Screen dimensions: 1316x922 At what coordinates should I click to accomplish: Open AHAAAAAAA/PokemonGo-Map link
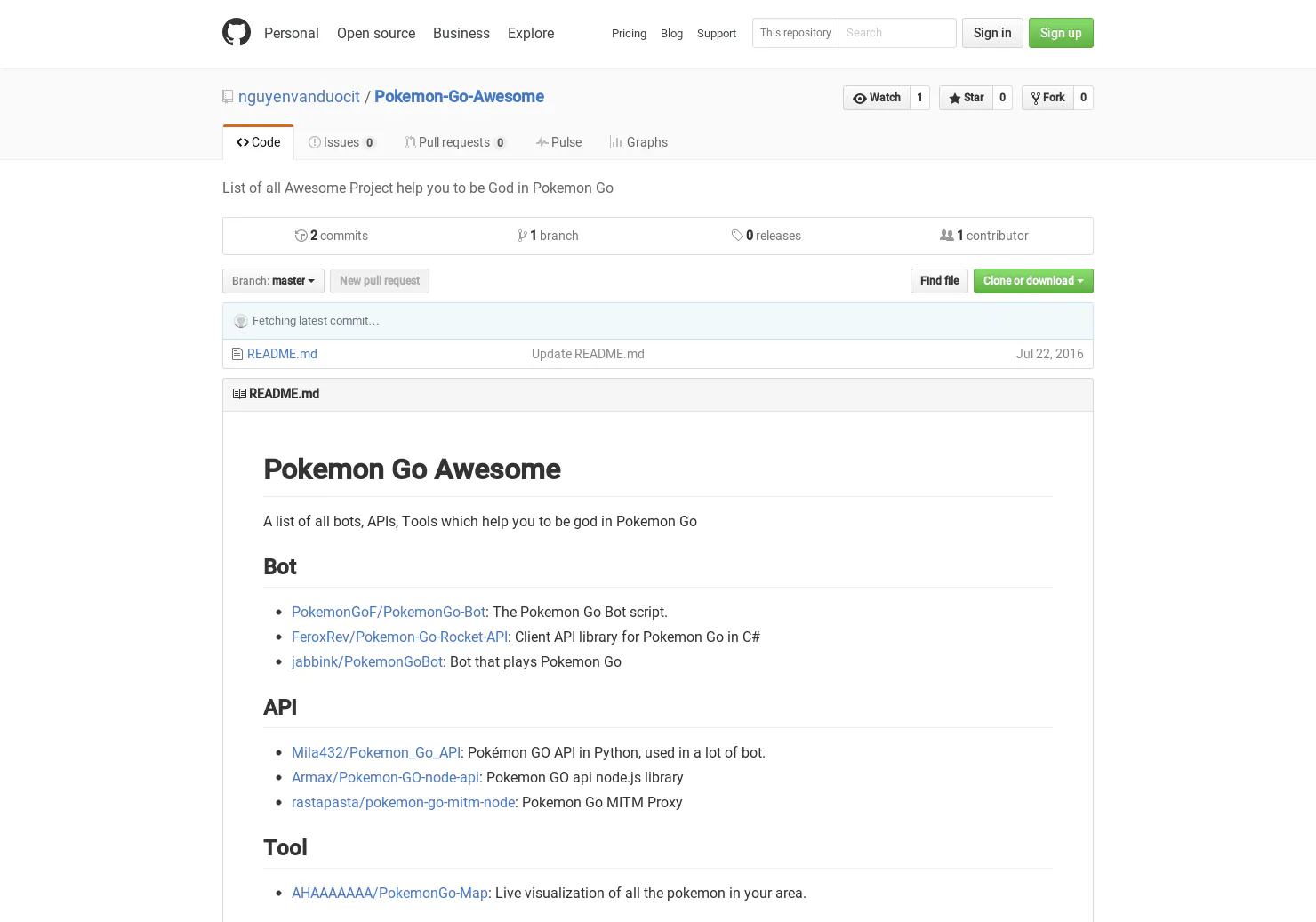click(x=389, y=894)
